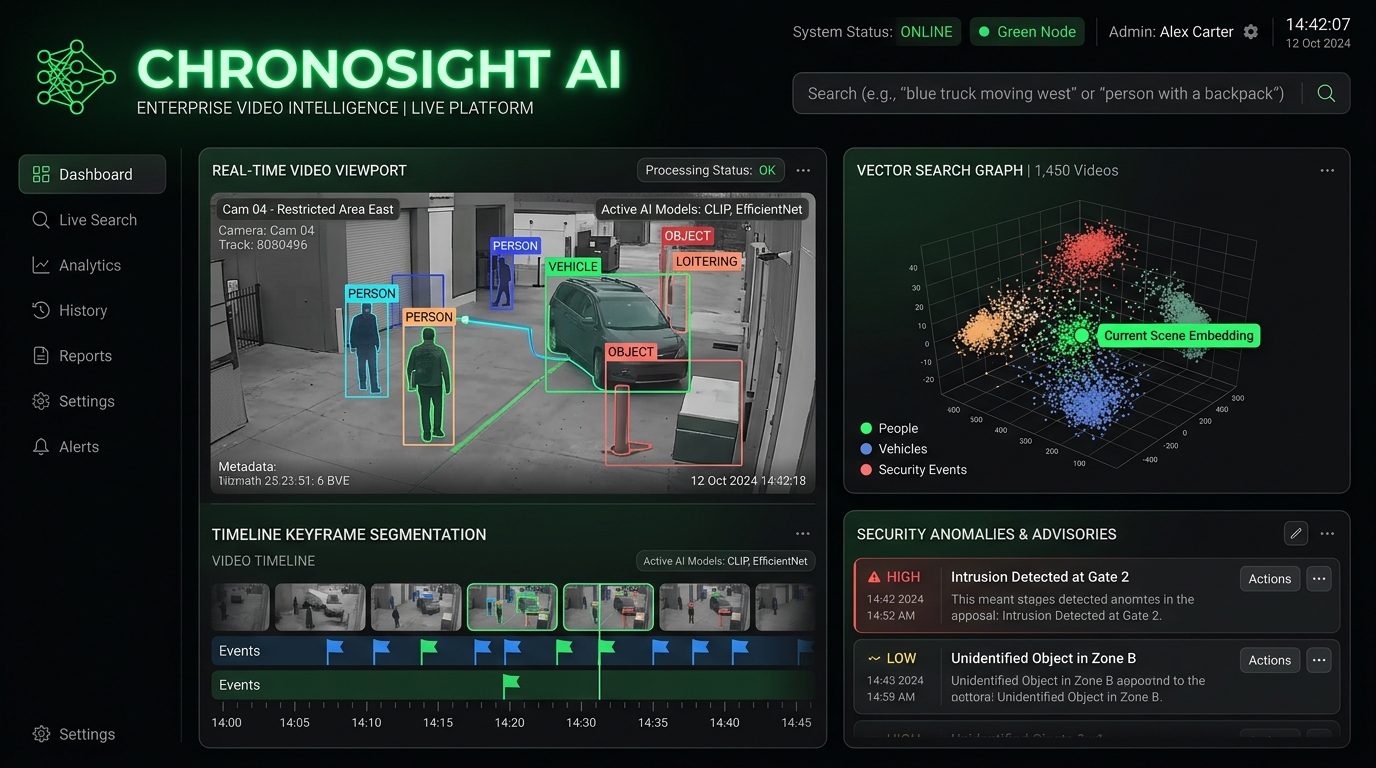
Task: Go to Dashboard in sidebar
Action: pyautogui.click(x=92, y=174)
